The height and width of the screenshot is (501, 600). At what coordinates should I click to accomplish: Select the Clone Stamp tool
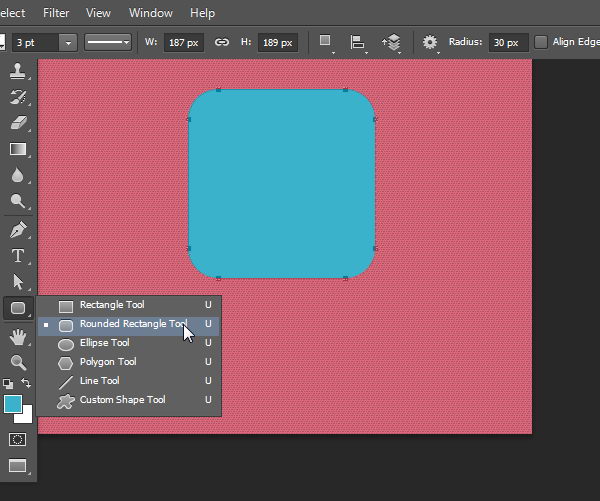(x=18, y=72)
